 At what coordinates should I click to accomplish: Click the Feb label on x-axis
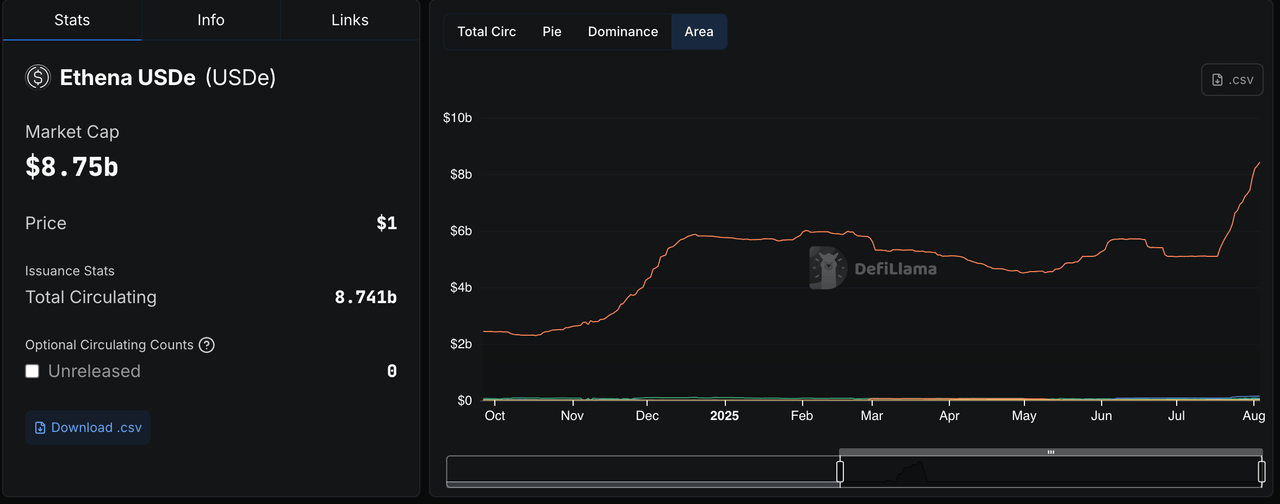pos(802,415)
